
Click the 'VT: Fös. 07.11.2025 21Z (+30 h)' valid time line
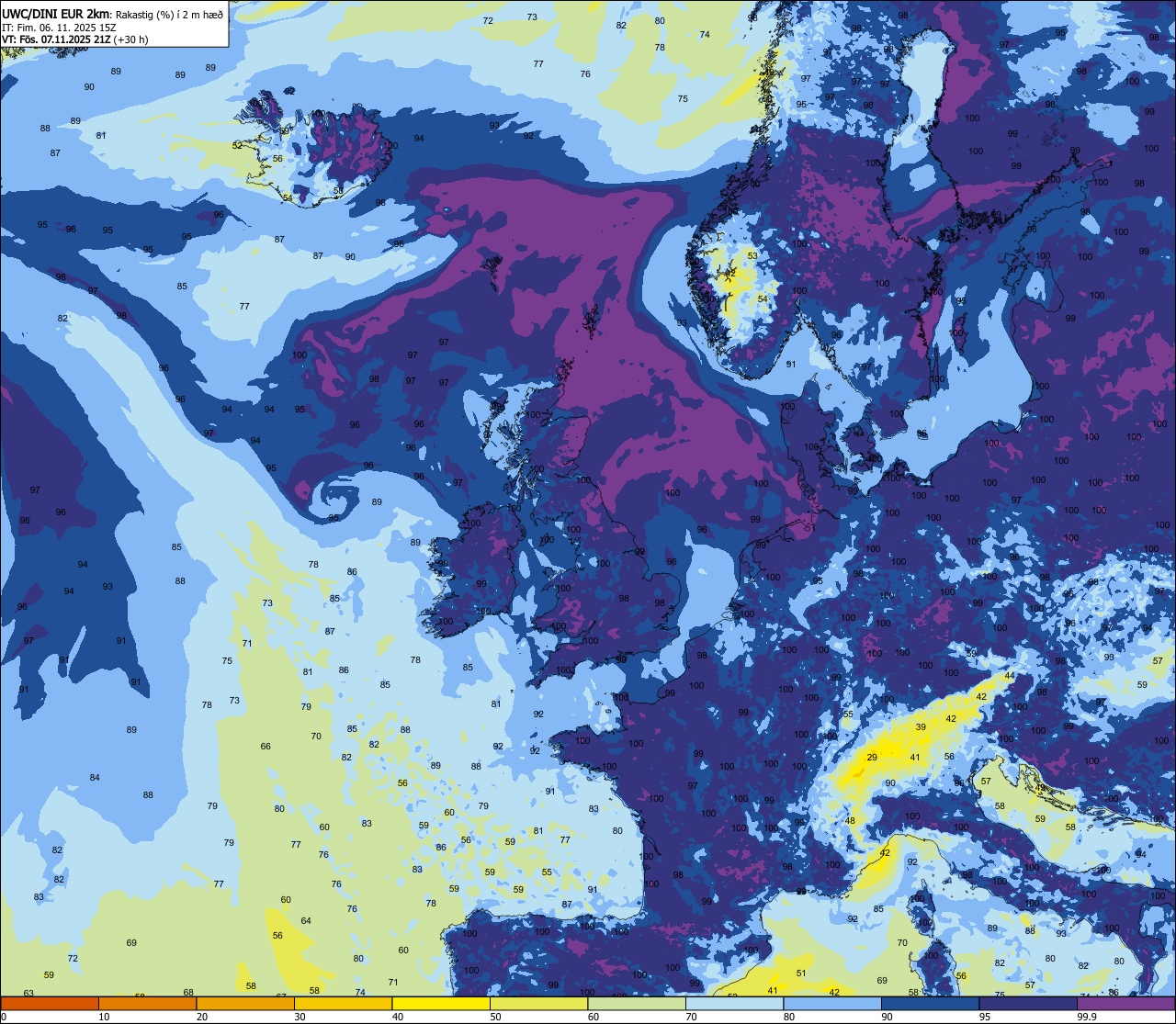[x=75, y=39]
